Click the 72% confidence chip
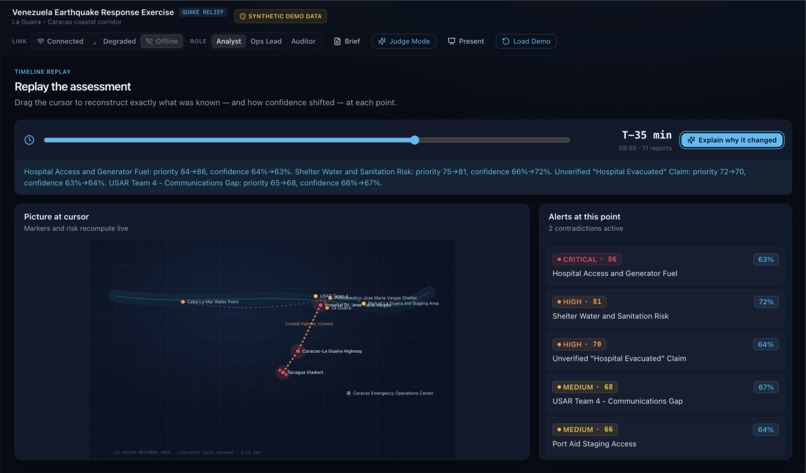This screenshot has width=806, height=473. click(765, 302)
